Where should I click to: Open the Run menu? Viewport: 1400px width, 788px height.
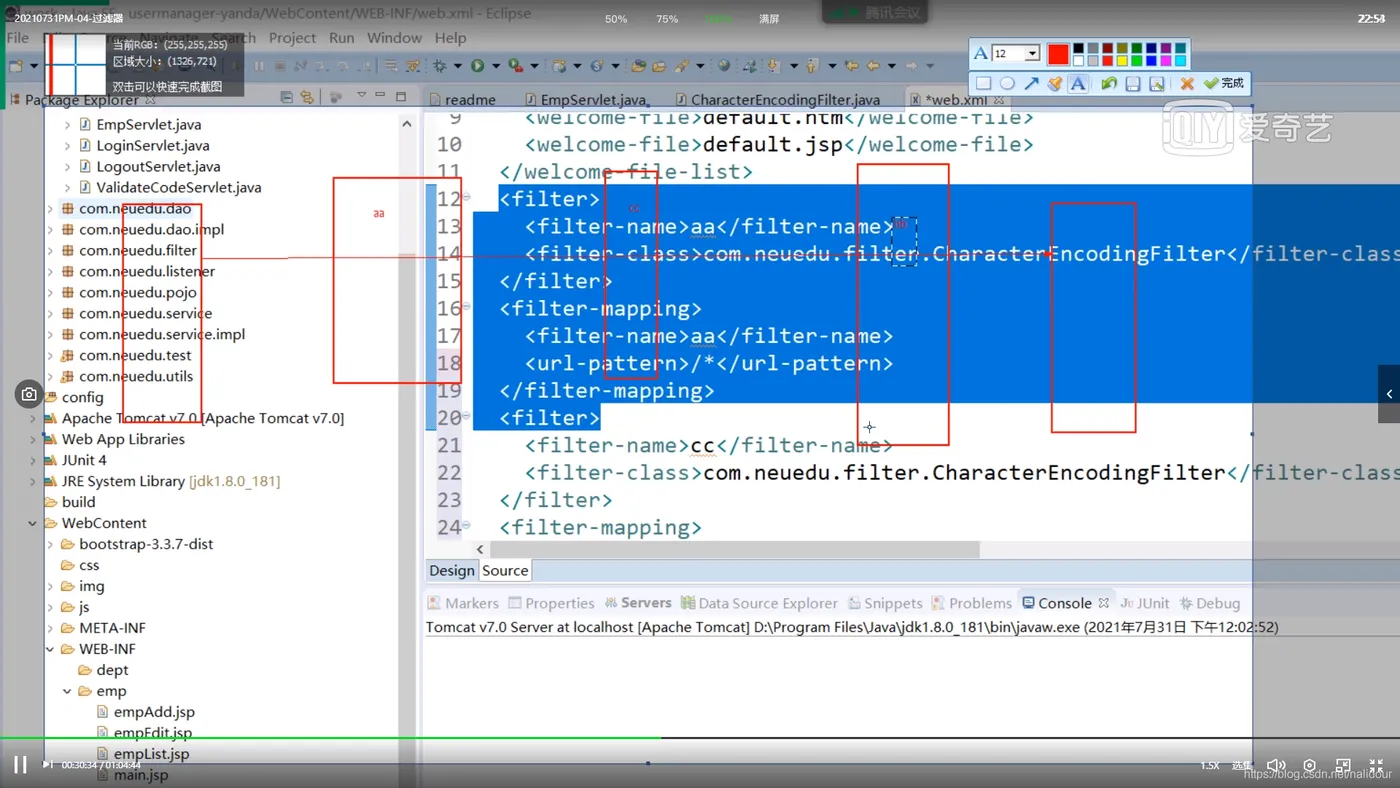[342, 38]
